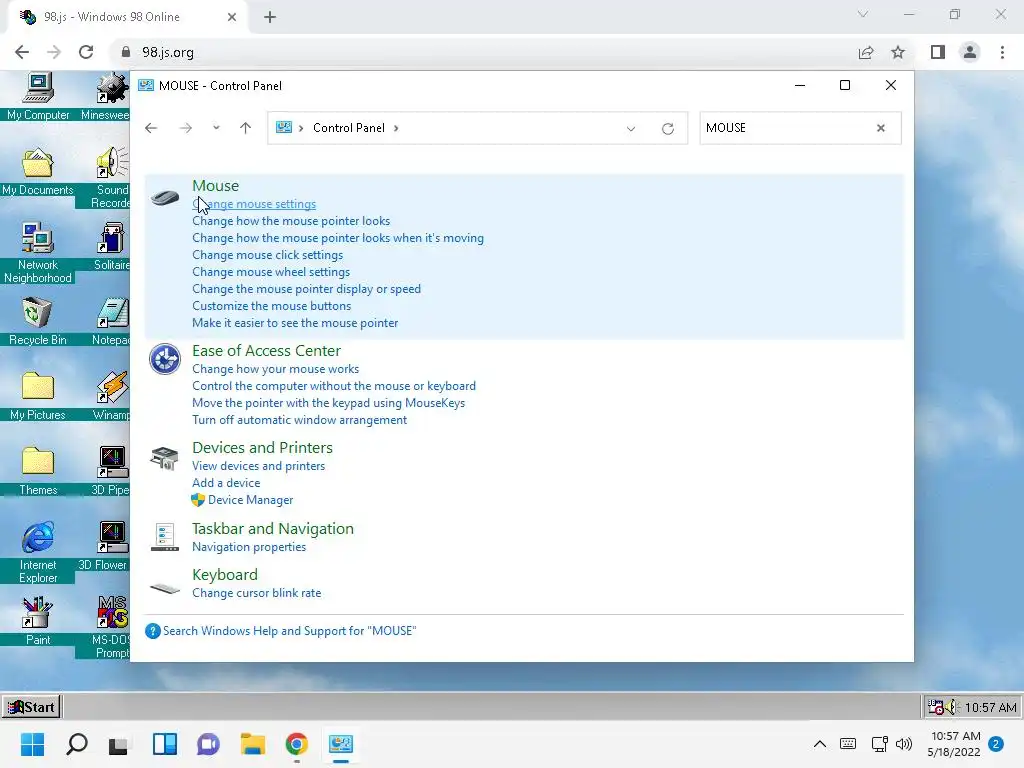Open Device Manager link
The height and width of the screenshot is (768, 1024).
click(x=251, y=500)
